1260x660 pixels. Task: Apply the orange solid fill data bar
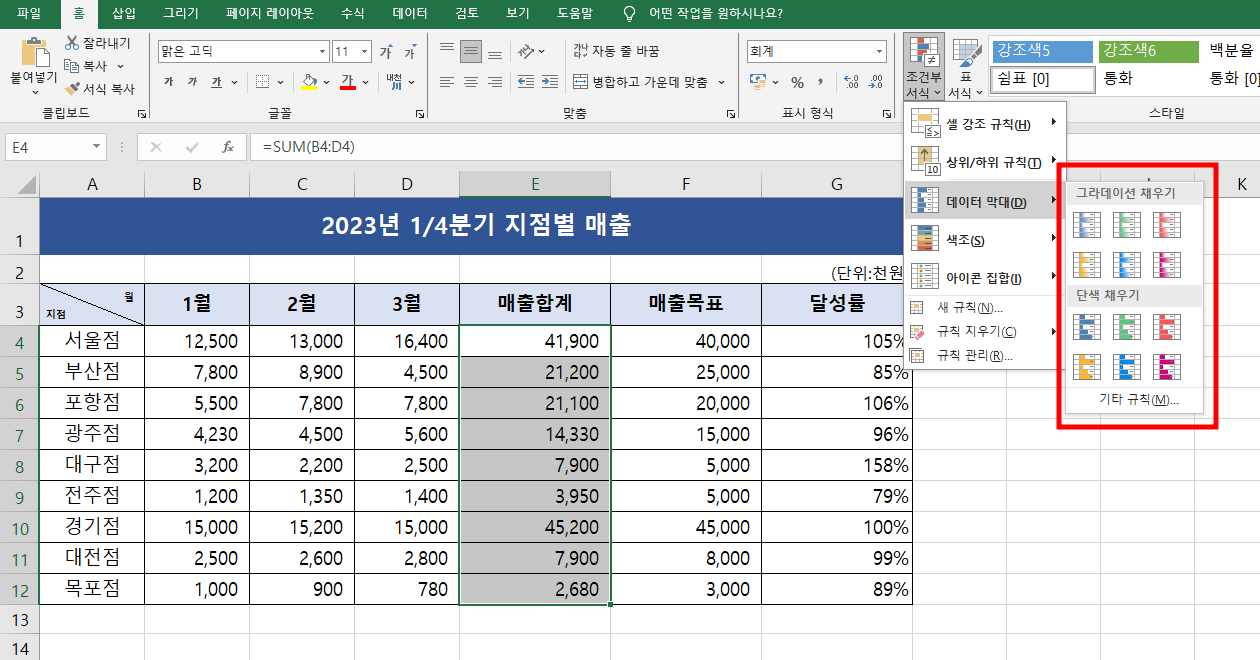point(1087,367)
